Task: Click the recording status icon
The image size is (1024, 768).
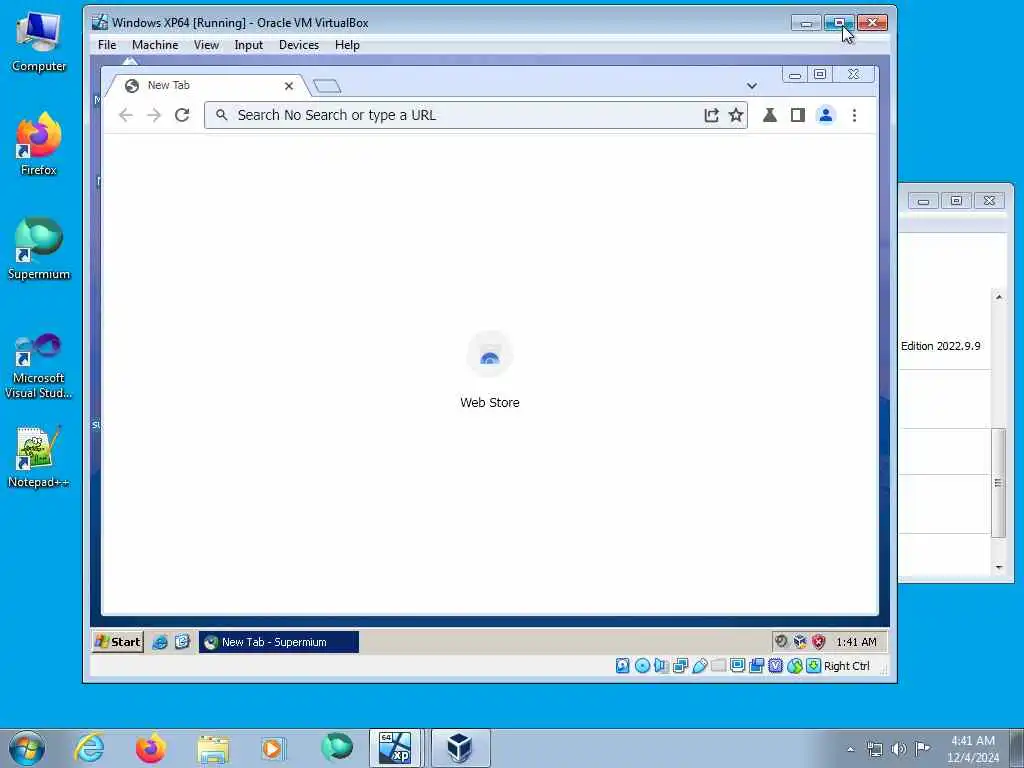Action: pos(756,666)
